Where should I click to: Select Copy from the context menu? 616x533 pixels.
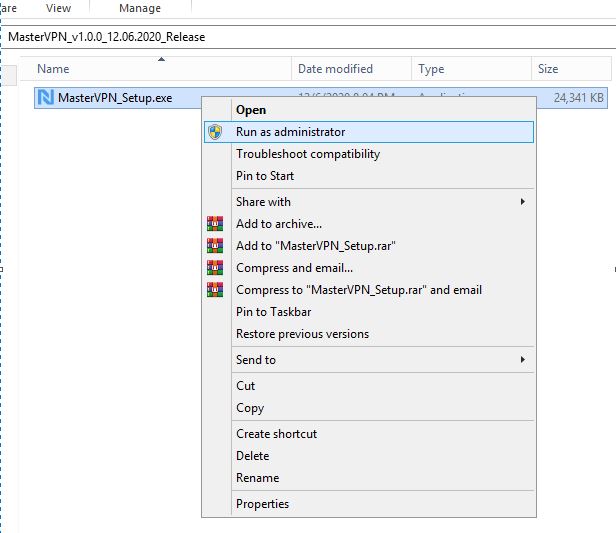[369, 407]
